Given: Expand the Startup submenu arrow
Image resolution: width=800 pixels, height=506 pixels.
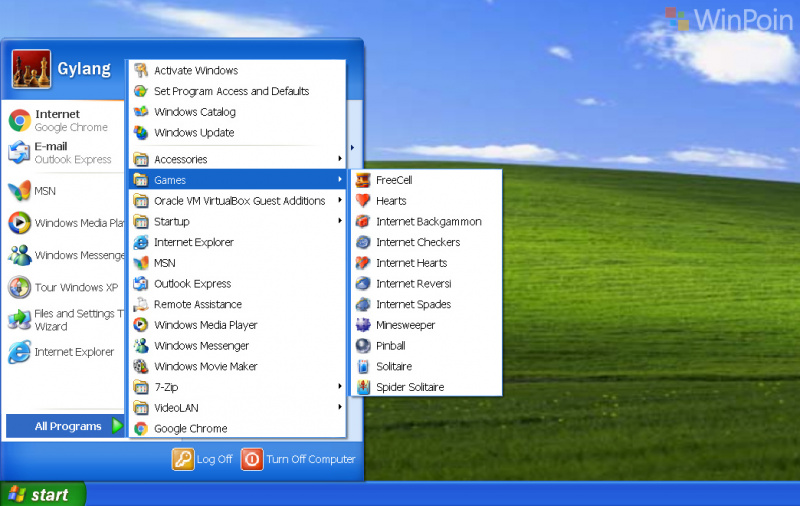Looking at the screenshot, I should (x=340, y=220).
